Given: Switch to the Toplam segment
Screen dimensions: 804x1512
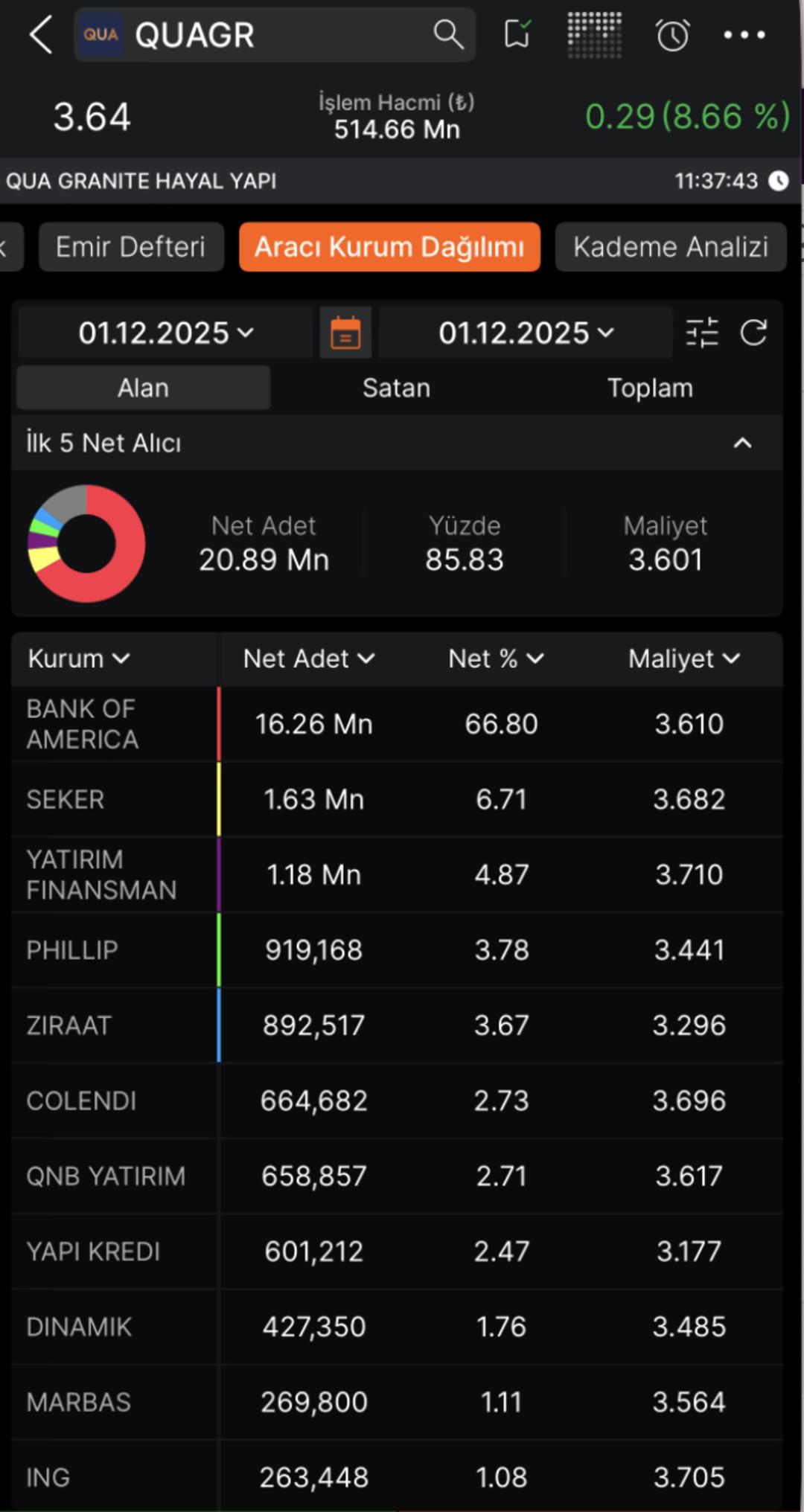Looking at the screenshot, I should (x=650, y=388).
